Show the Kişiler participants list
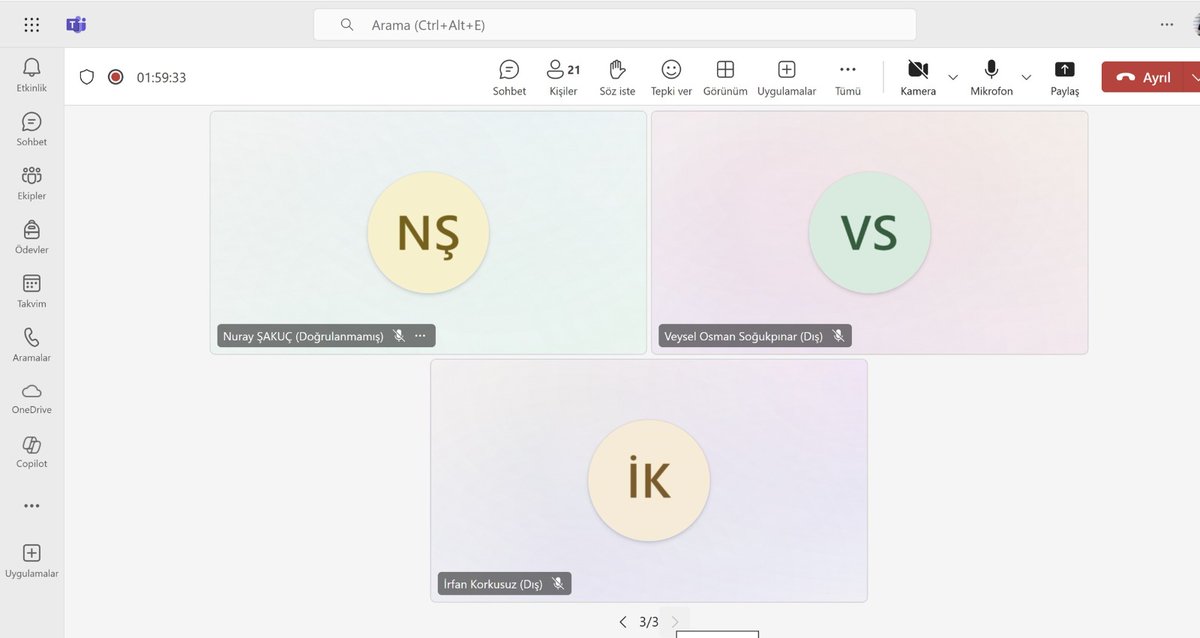 pos(563,78)
